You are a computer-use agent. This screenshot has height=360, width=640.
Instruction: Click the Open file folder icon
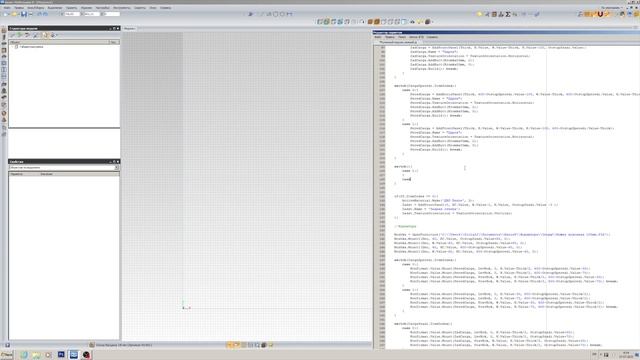14,14
